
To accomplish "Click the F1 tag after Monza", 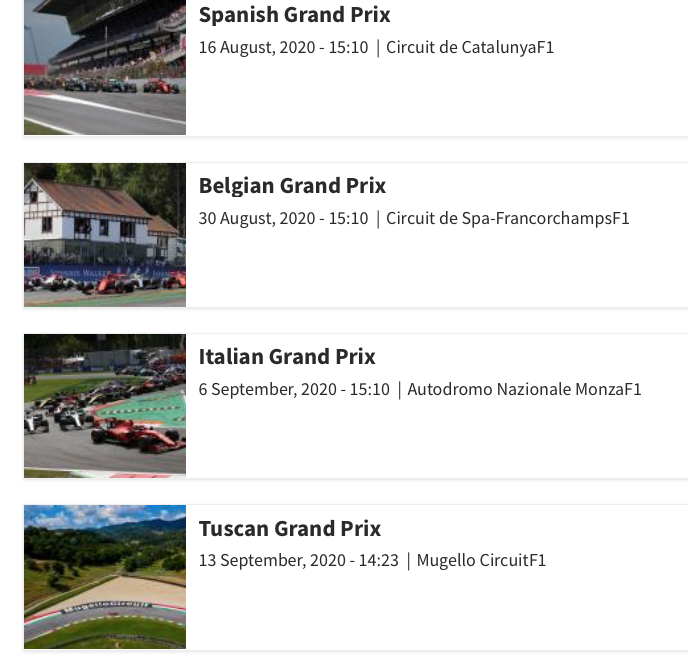I will pos(632,390).
